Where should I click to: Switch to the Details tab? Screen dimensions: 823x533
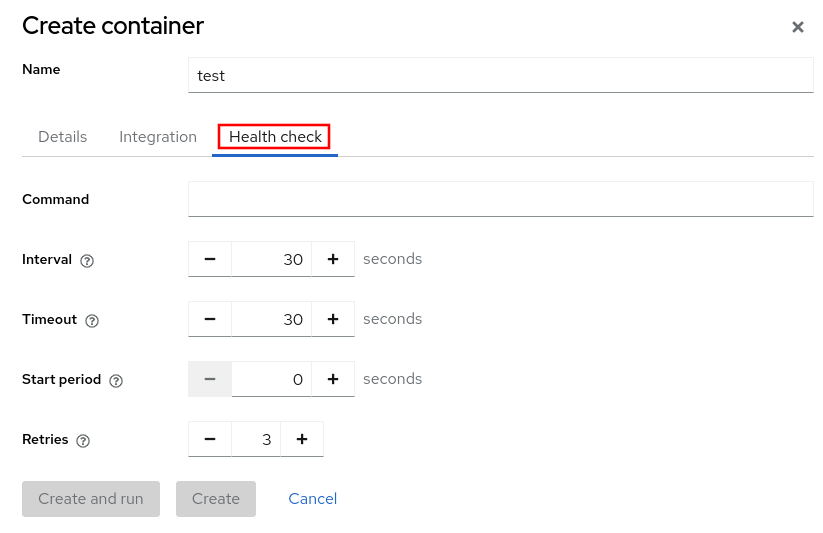(x=62, y=137)
